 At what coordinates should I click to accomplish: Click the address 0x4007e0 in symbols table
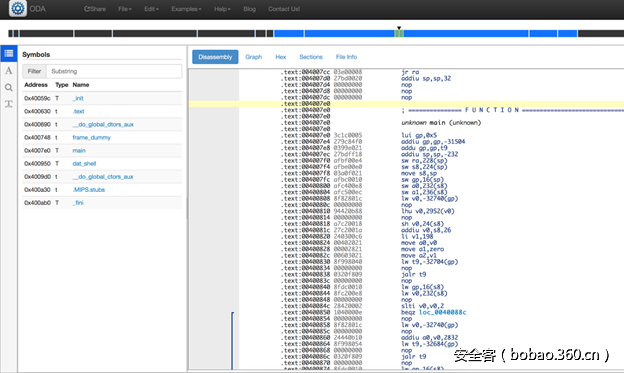[x=37, y=150]
